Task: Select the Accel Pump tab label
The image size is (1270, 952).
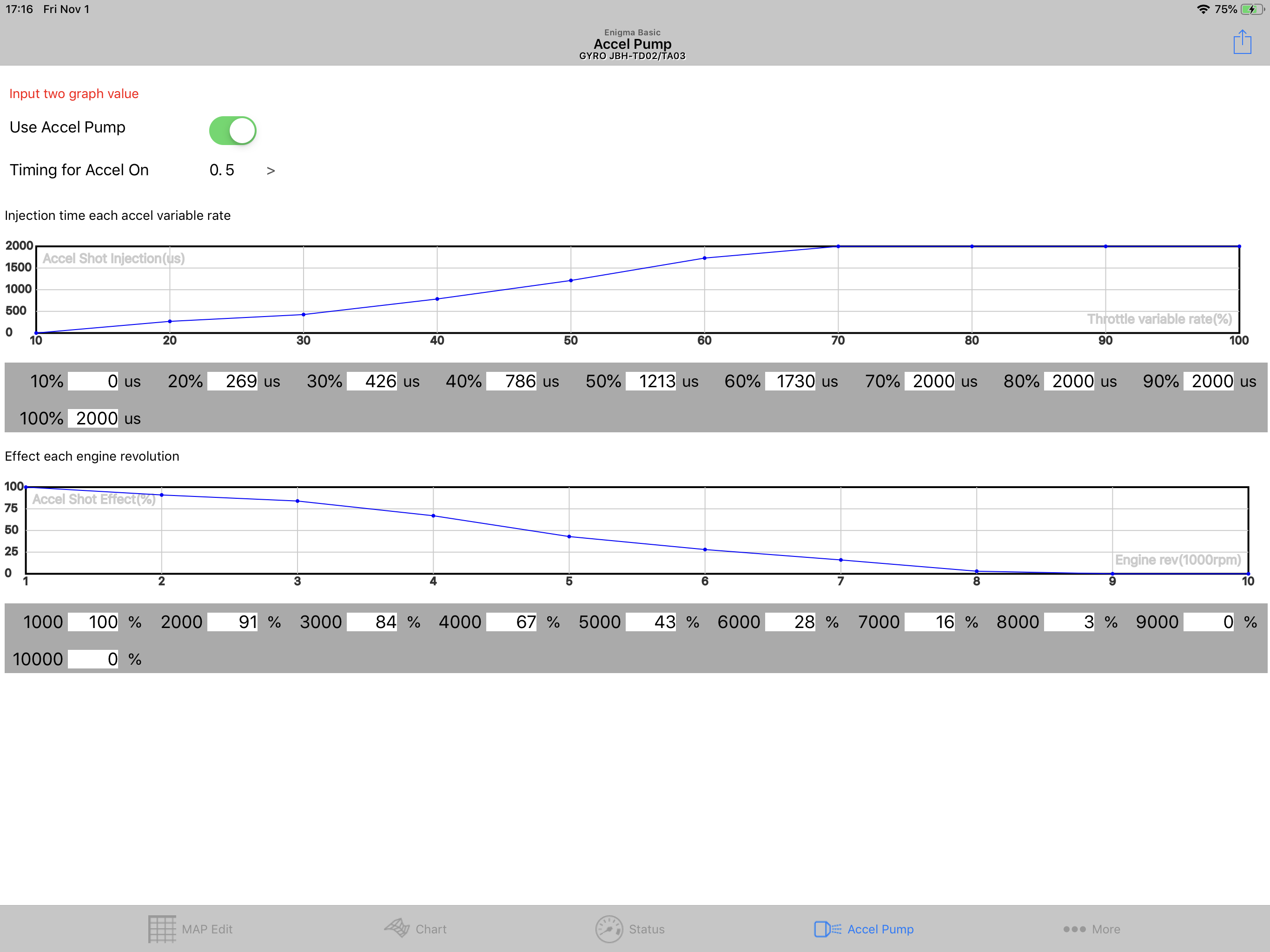Action: coord(880,928)
